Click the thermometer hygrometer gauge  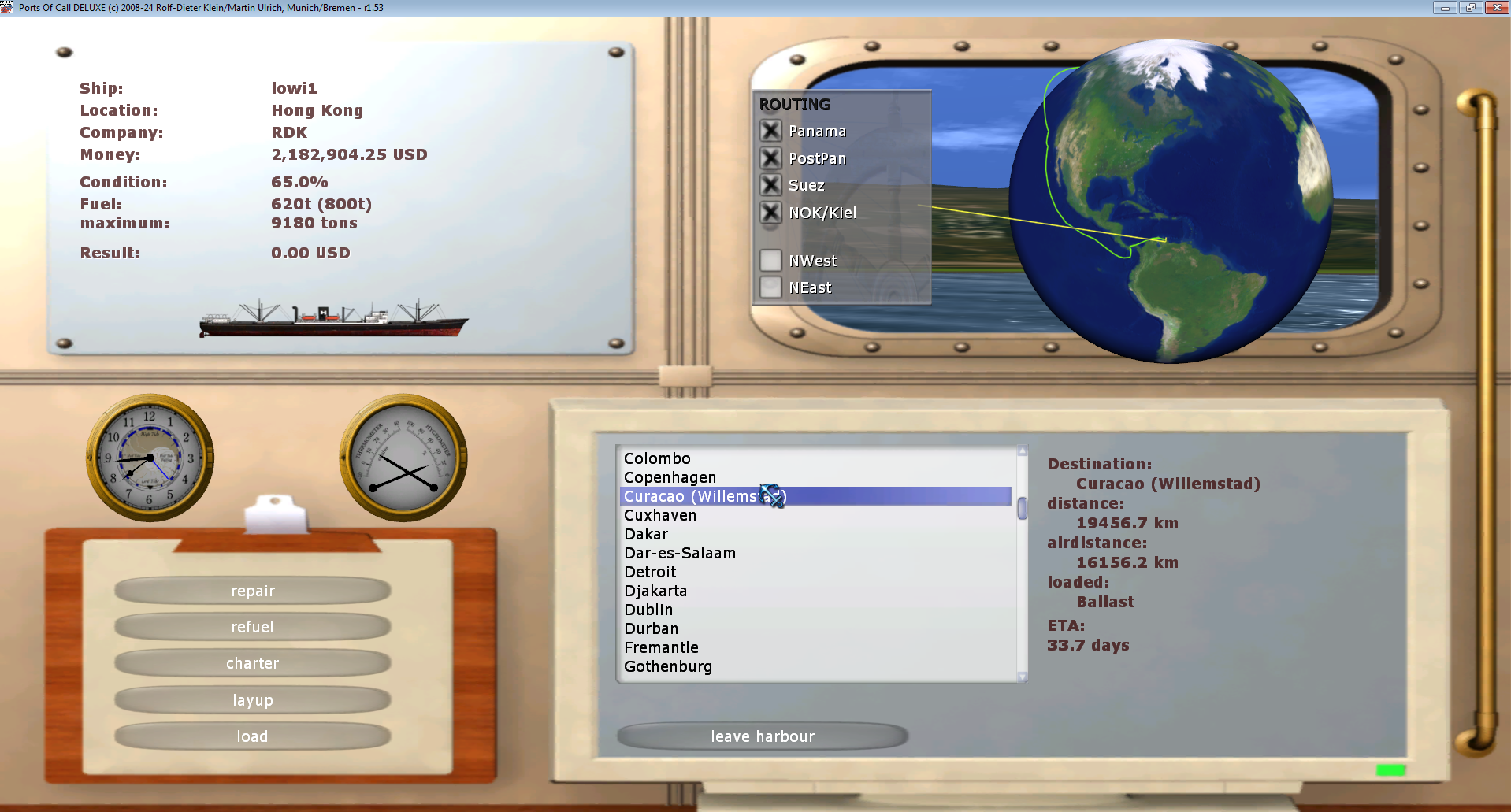coord(403,458)
